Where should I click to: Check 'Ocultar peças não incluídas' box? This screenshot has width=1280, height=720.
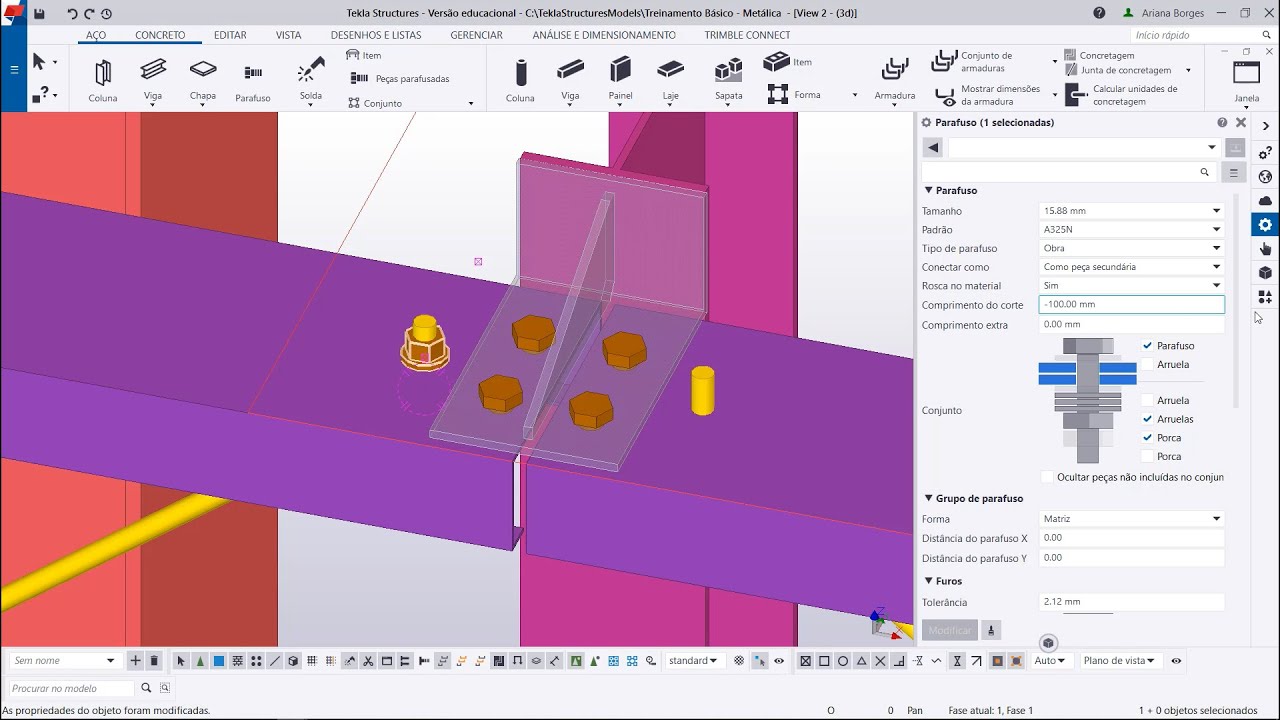pyautogui.click(x=1047, y=477)
